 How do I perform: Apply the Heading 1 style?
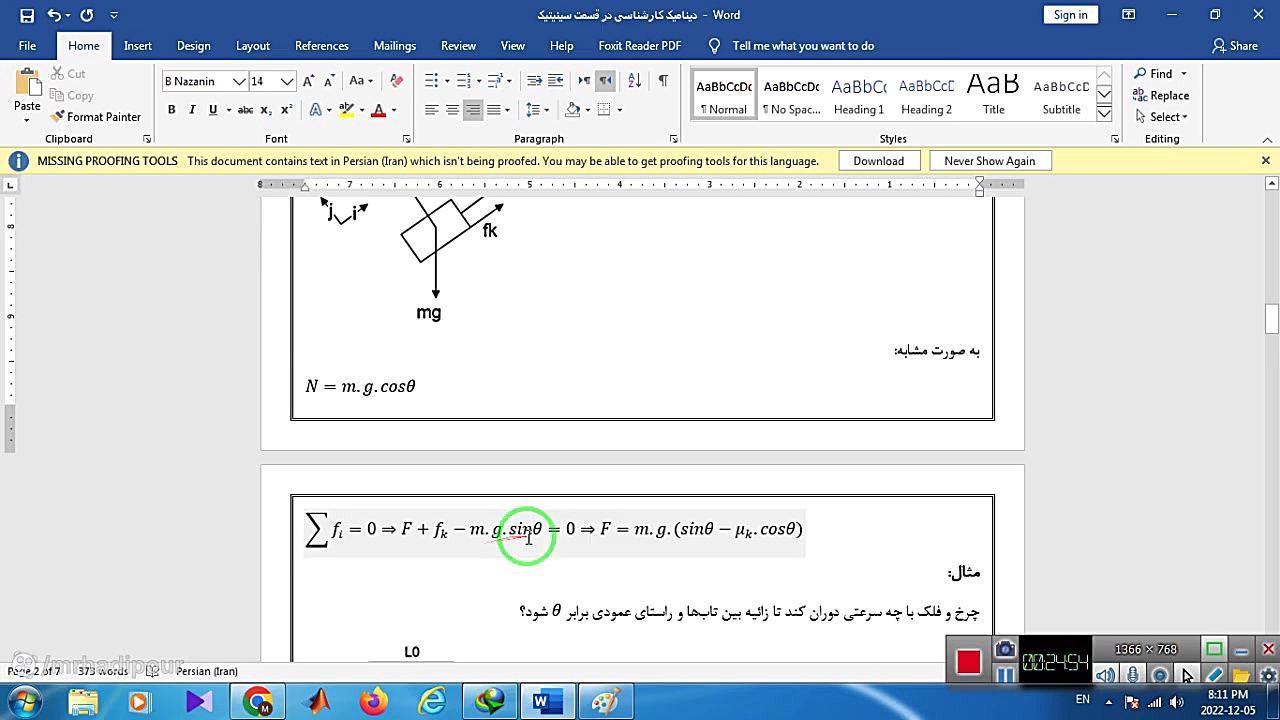[859, 96]
